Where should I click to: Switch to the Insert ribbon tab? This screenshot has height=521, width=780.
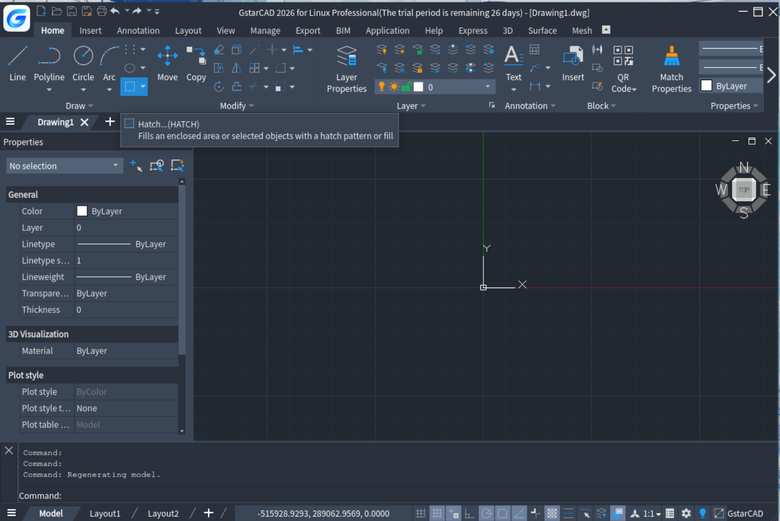(x=90, y=30)
